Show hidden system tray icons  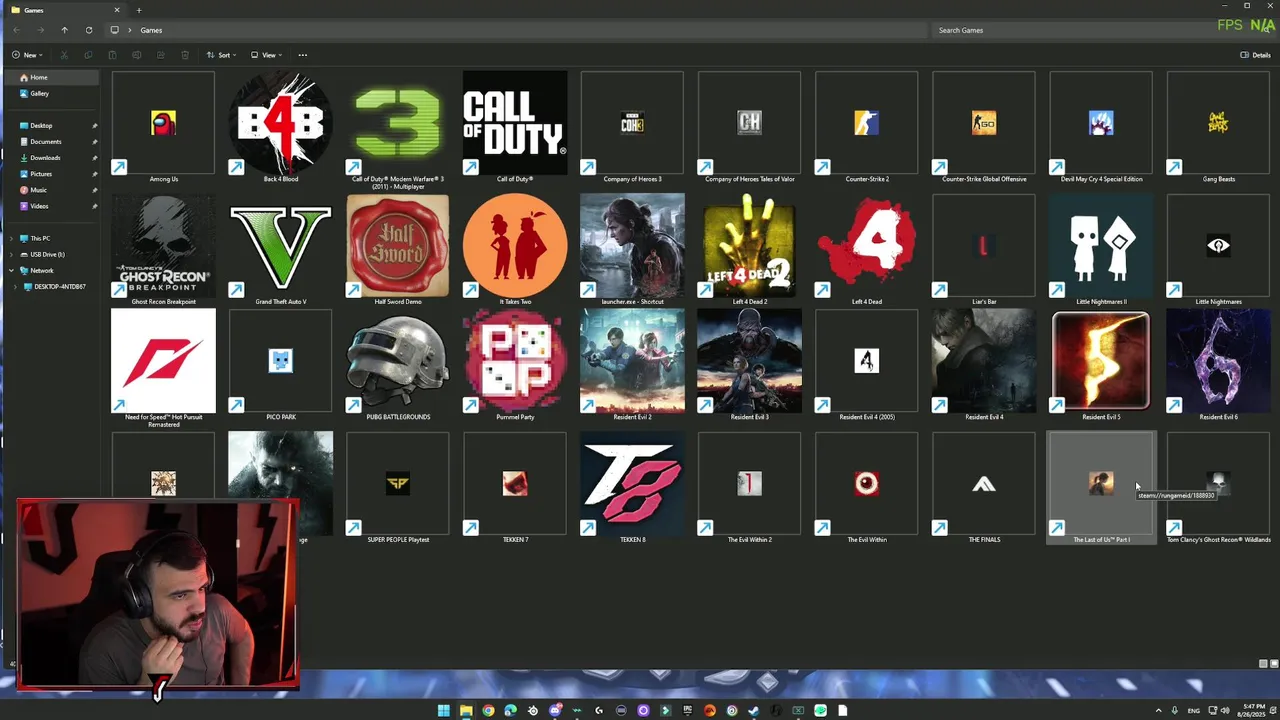(1159, 710)
